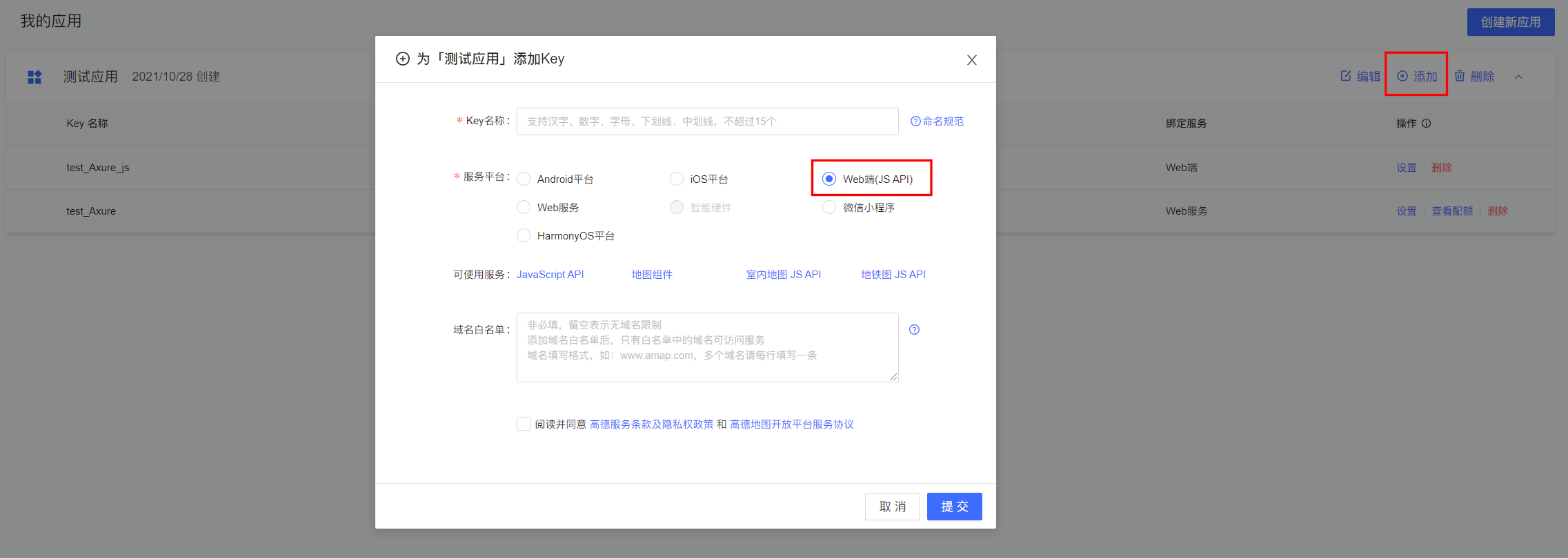
Task: Click the 删除 trash icon in app header
Action: pyautogui.click(x=1460, y=76)
